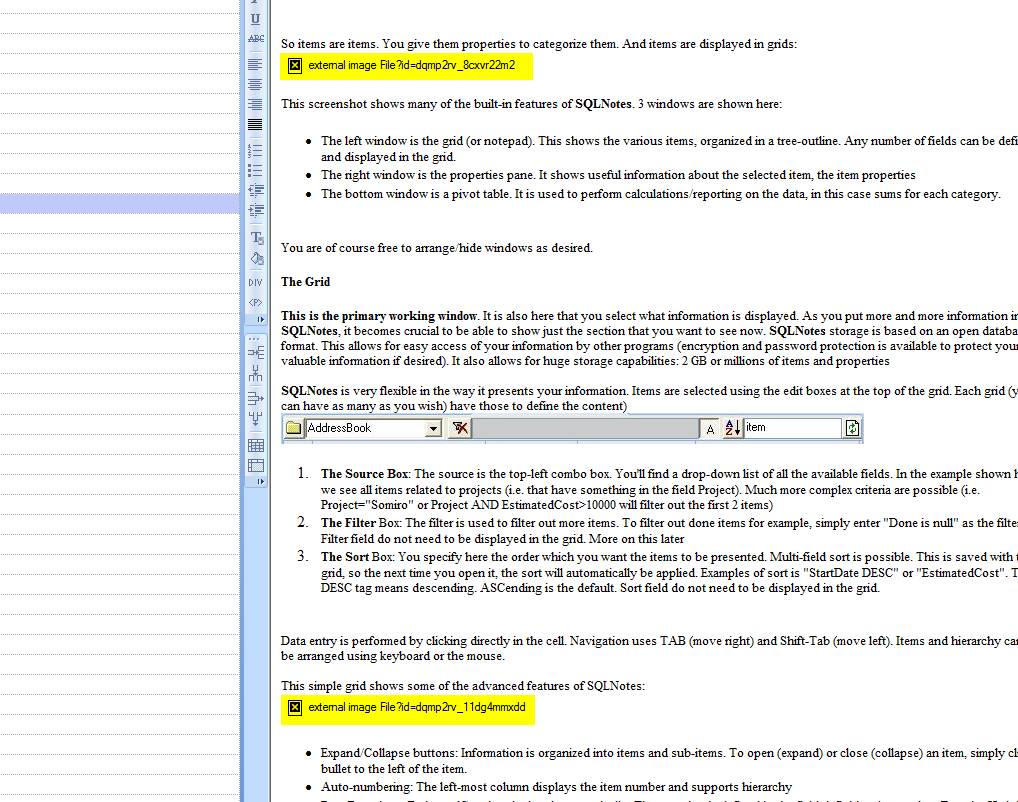Screen dimensions: 1018x802
Task: Pick the paint bucket background color tool
Action: pyautogui.click(x=256, y=258)
